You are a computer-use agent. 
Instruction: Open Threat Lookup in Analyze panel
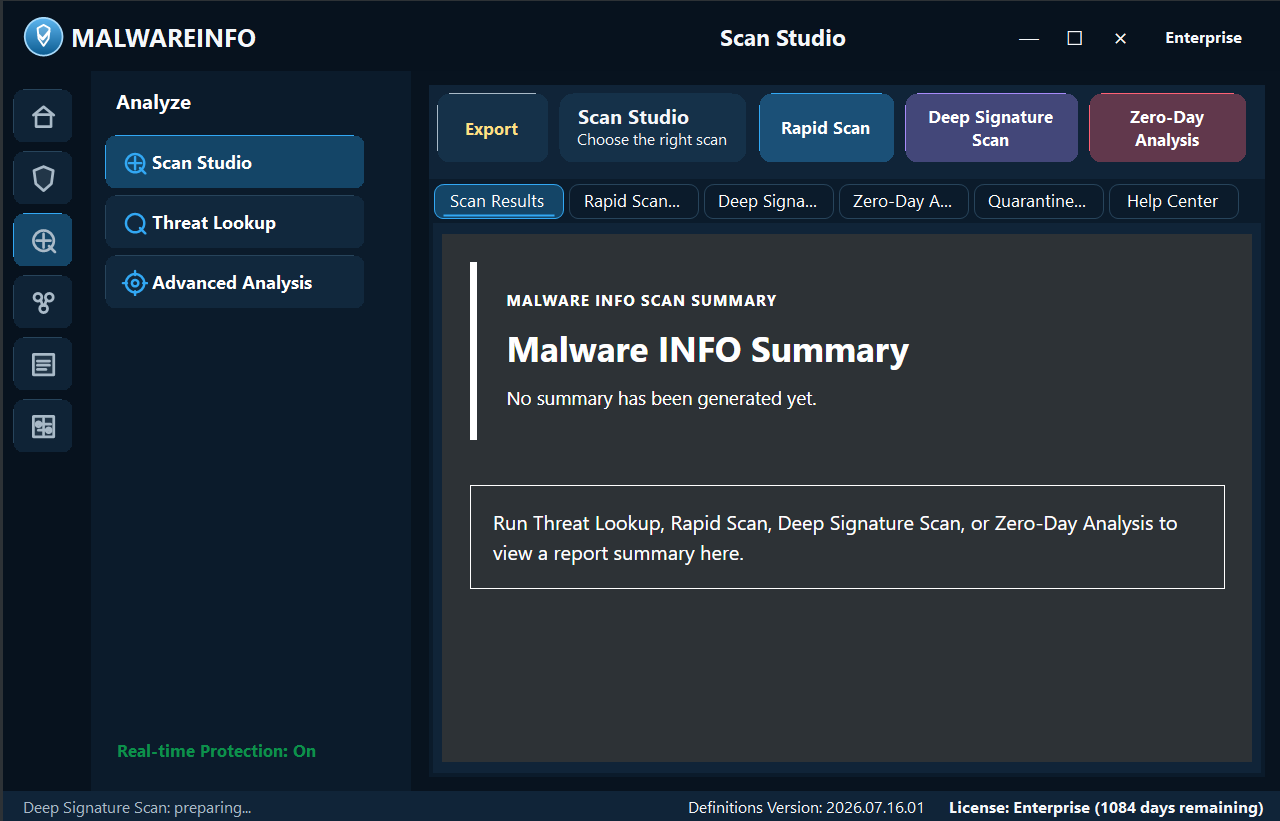[235, 222]
